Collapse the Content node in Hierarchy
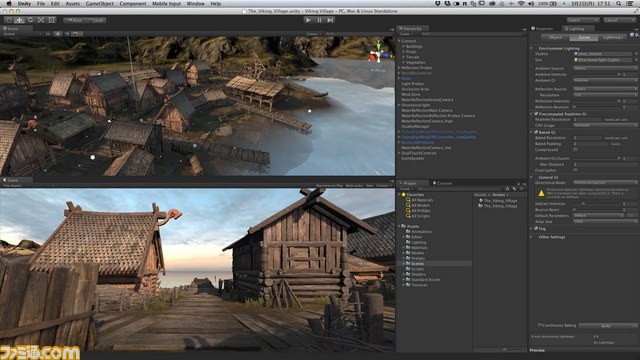Image resolution: width=640 pixels, height=360 pixels. pyautogui.click(x=399, y=41)
